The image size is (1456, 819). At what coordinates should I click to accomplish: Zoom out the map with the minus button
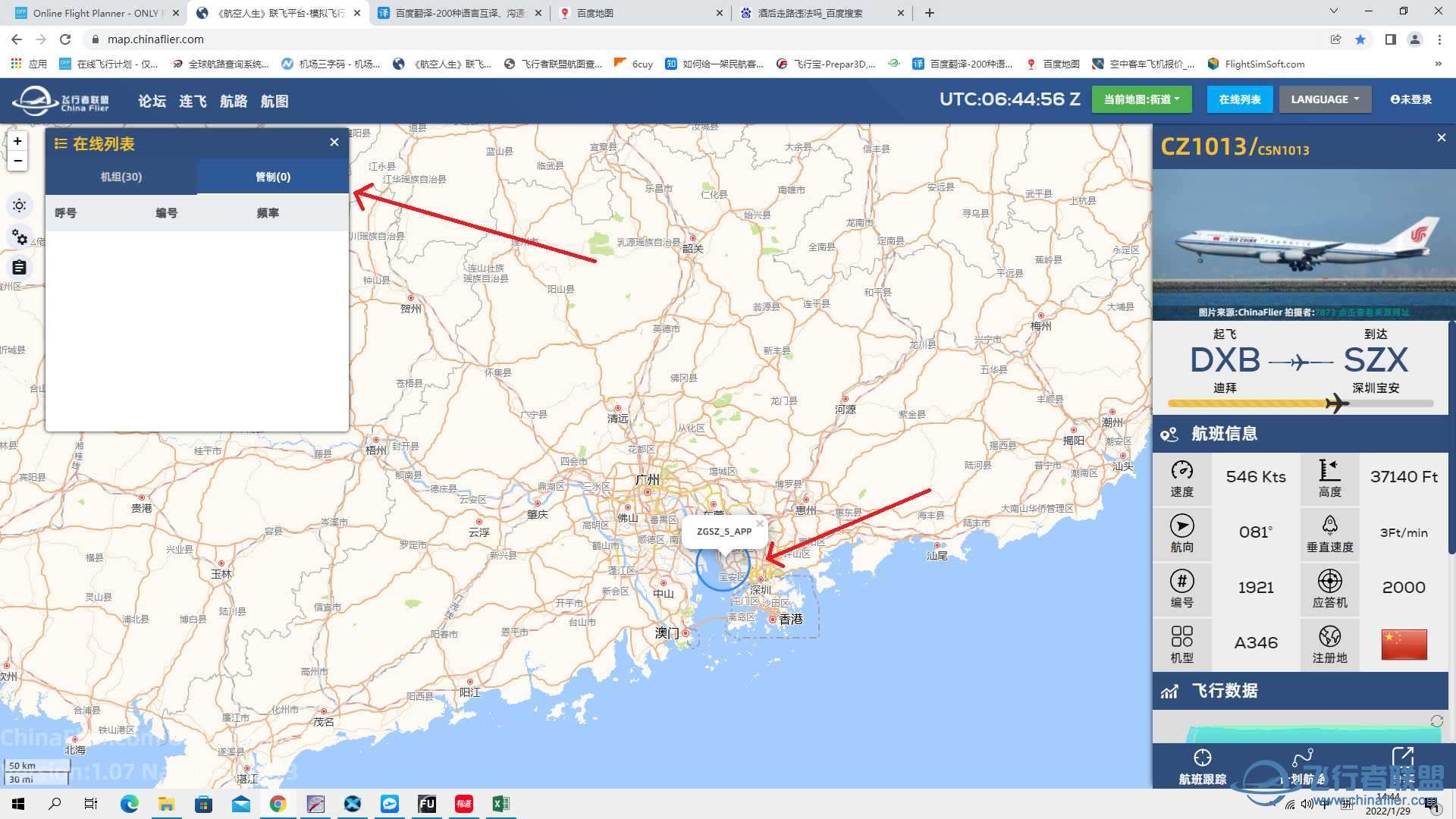pyautogui.click(x=17, y=161)
